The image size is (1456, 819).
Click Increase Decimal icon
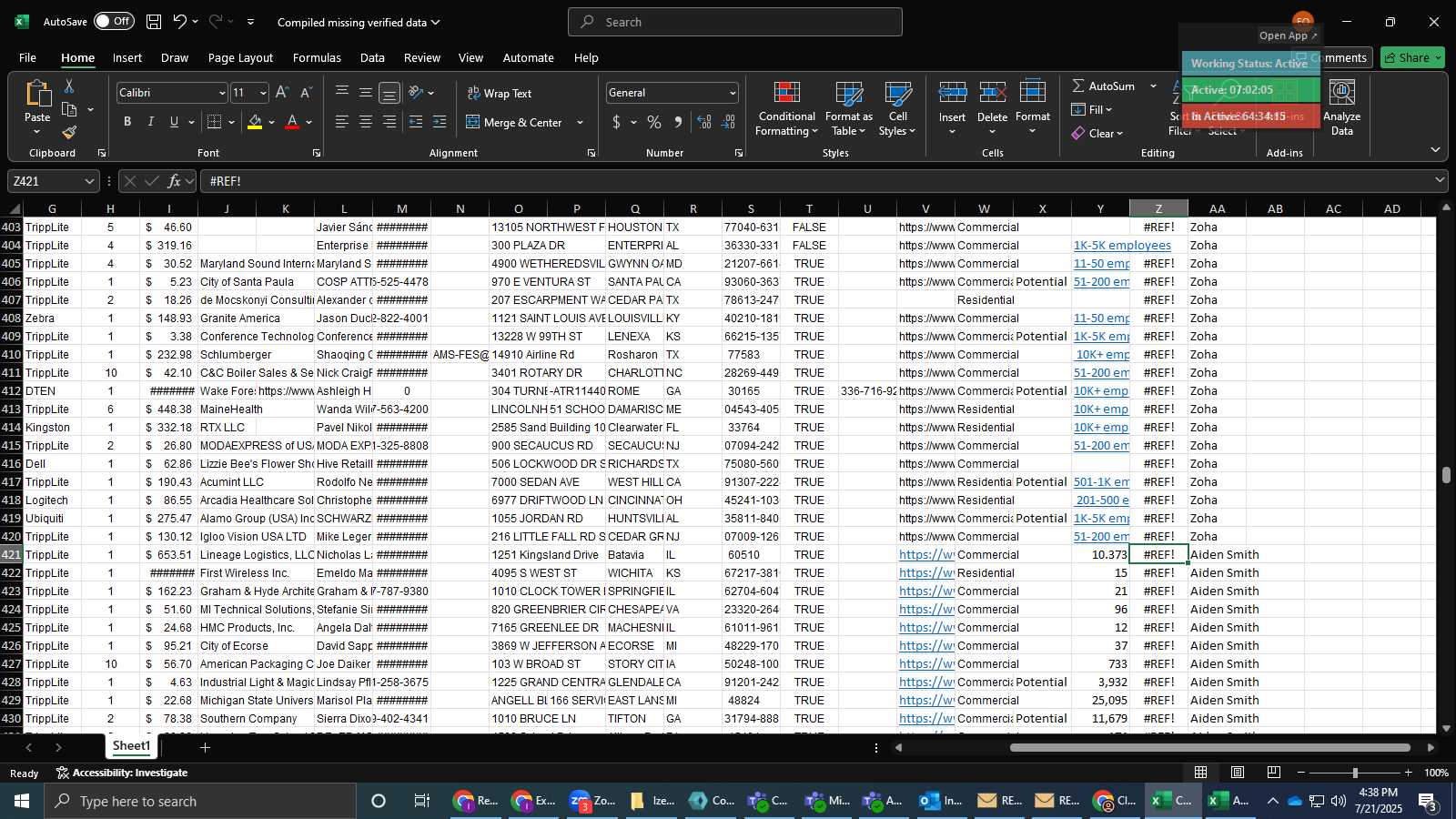pyautogui.click(x=704, y=122)
